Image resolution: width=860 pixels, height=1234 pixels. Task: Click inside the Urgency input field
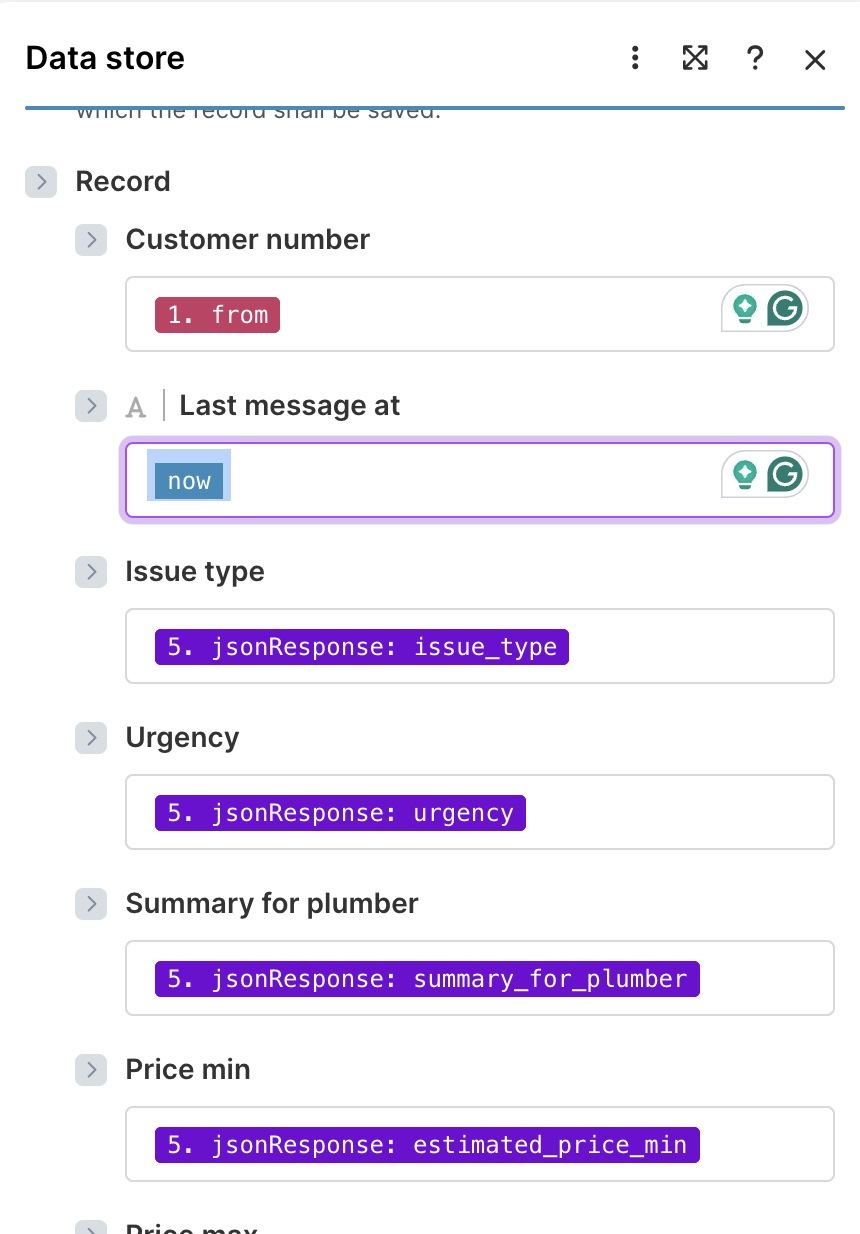click(x=600, y=812)
